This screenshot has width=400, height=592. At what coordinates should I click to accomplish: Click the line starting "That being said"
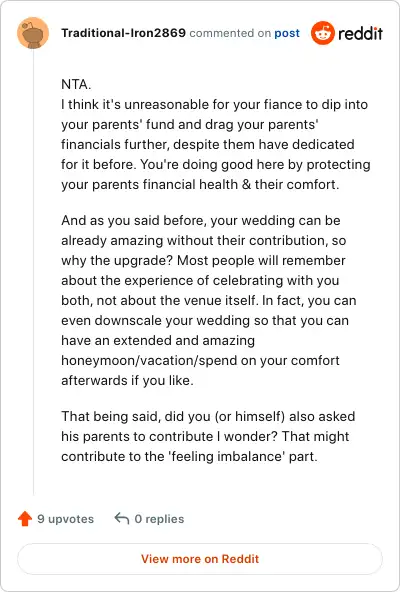208,416
